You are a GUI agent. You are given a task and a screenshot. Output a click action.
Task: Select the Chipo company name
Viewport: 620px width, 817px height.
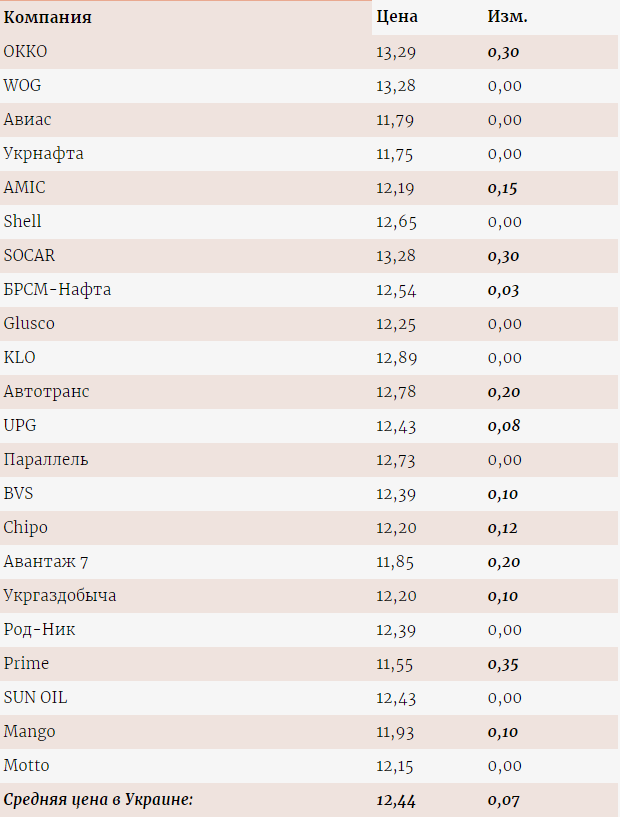26,528
